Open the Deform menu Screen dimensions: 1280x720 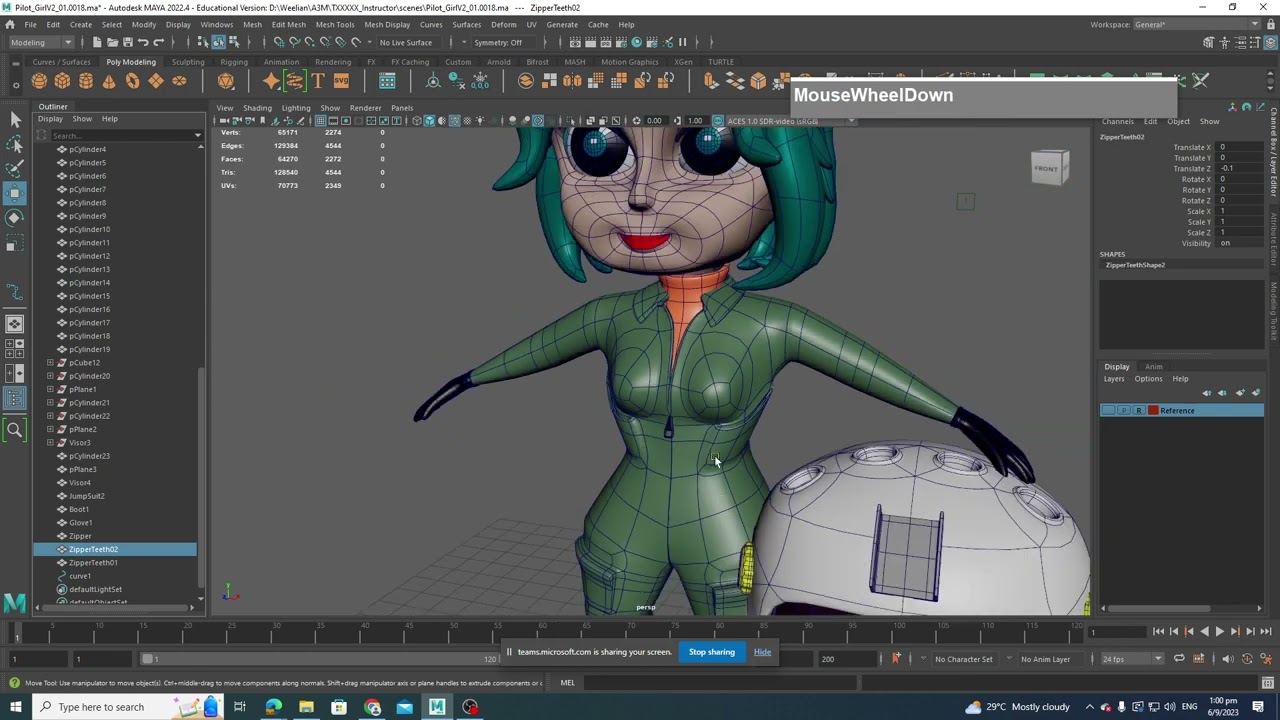[504, 24]
